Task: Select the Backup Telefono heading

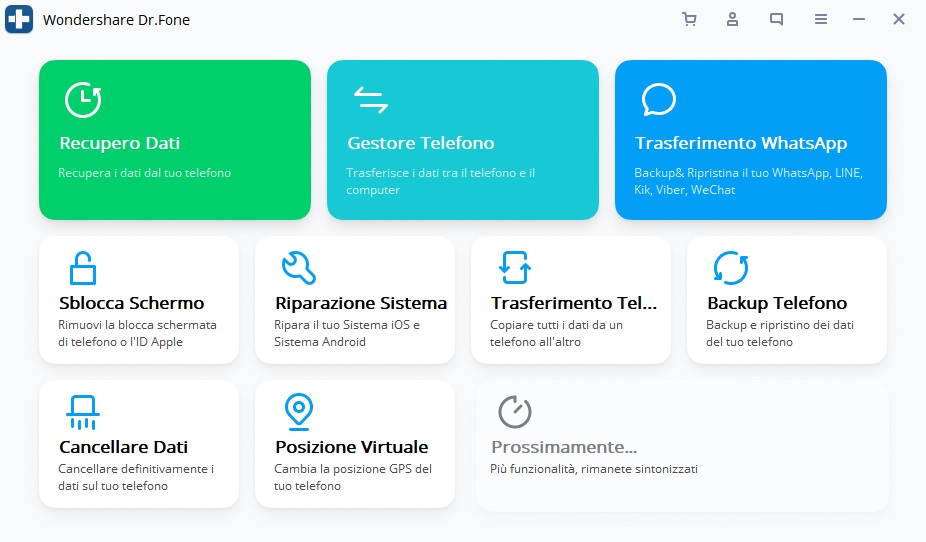Action: point(777,303)
